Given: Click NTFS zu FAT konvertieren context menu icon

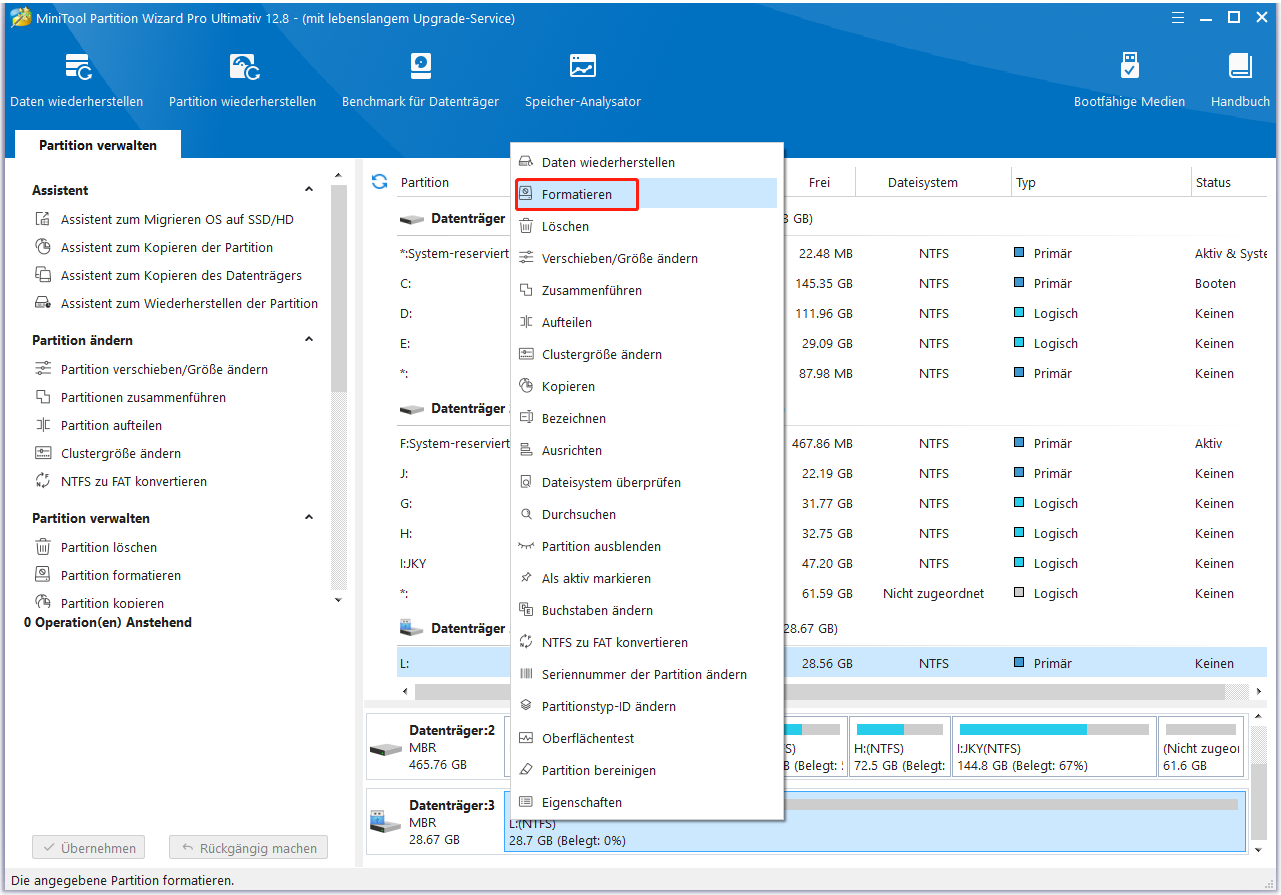Looking at the screenshot, I should point(526,642).
